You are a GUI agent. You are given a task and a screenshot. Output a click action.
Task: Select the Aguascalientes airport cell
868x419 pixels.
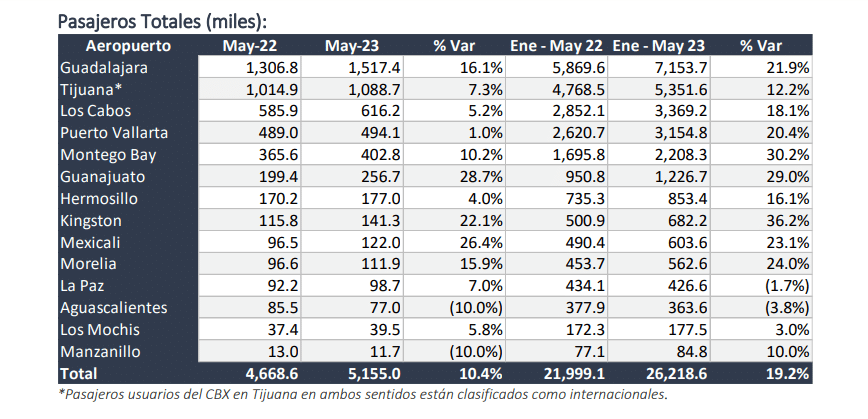point(112,308)
